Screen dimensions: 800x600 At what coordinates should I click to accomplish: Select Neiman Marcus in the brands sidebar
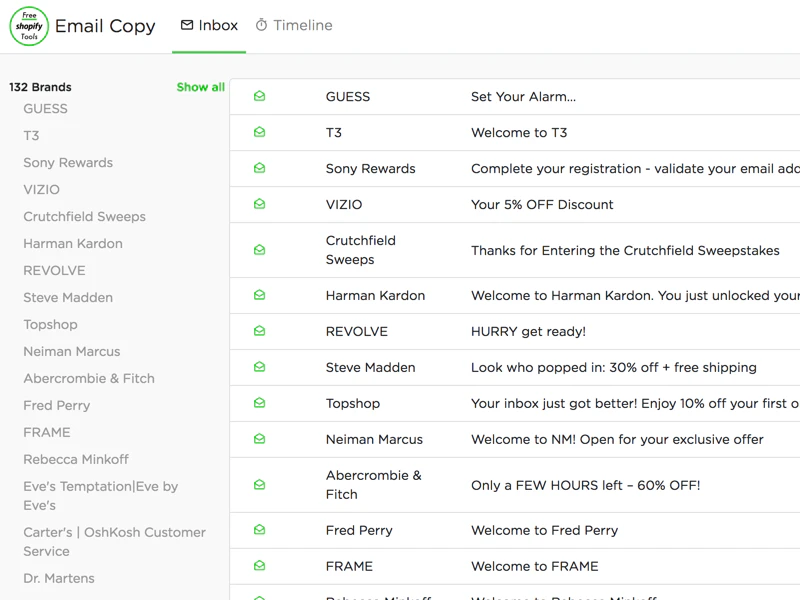click(71, 352)
